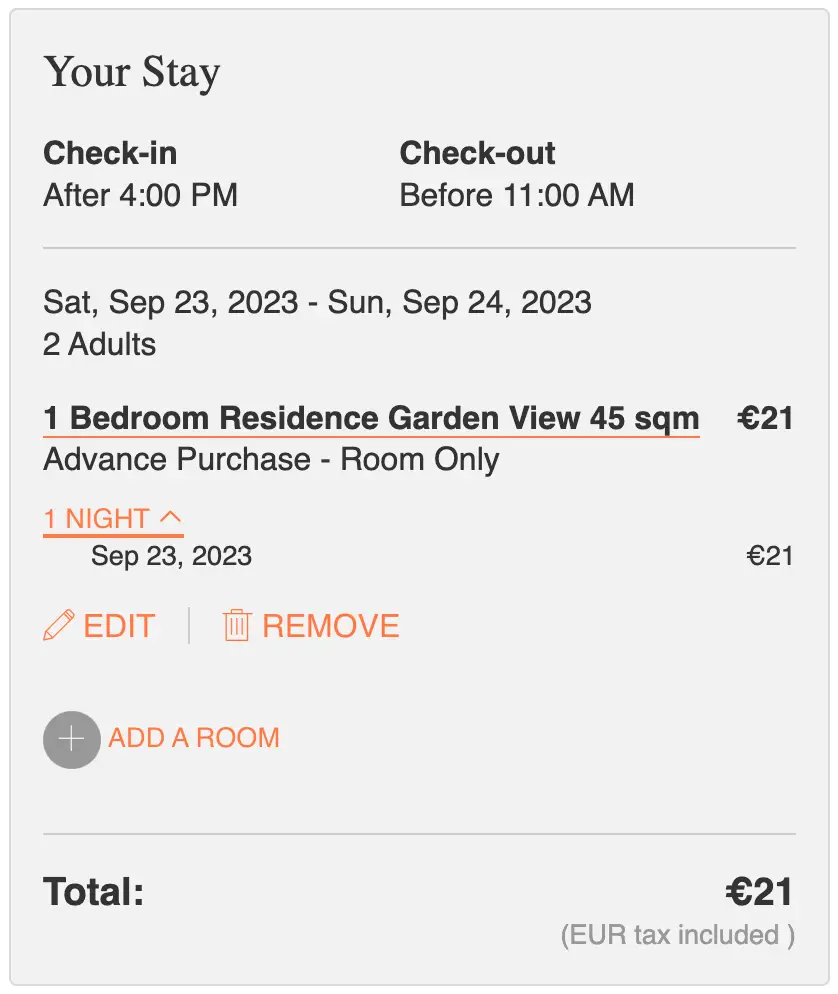Click the Sat, Sep 23 - Sun, Sep 24 dates
Viewport: 838px width, 994px height.
pyautogui.click(x=317, y=302)
